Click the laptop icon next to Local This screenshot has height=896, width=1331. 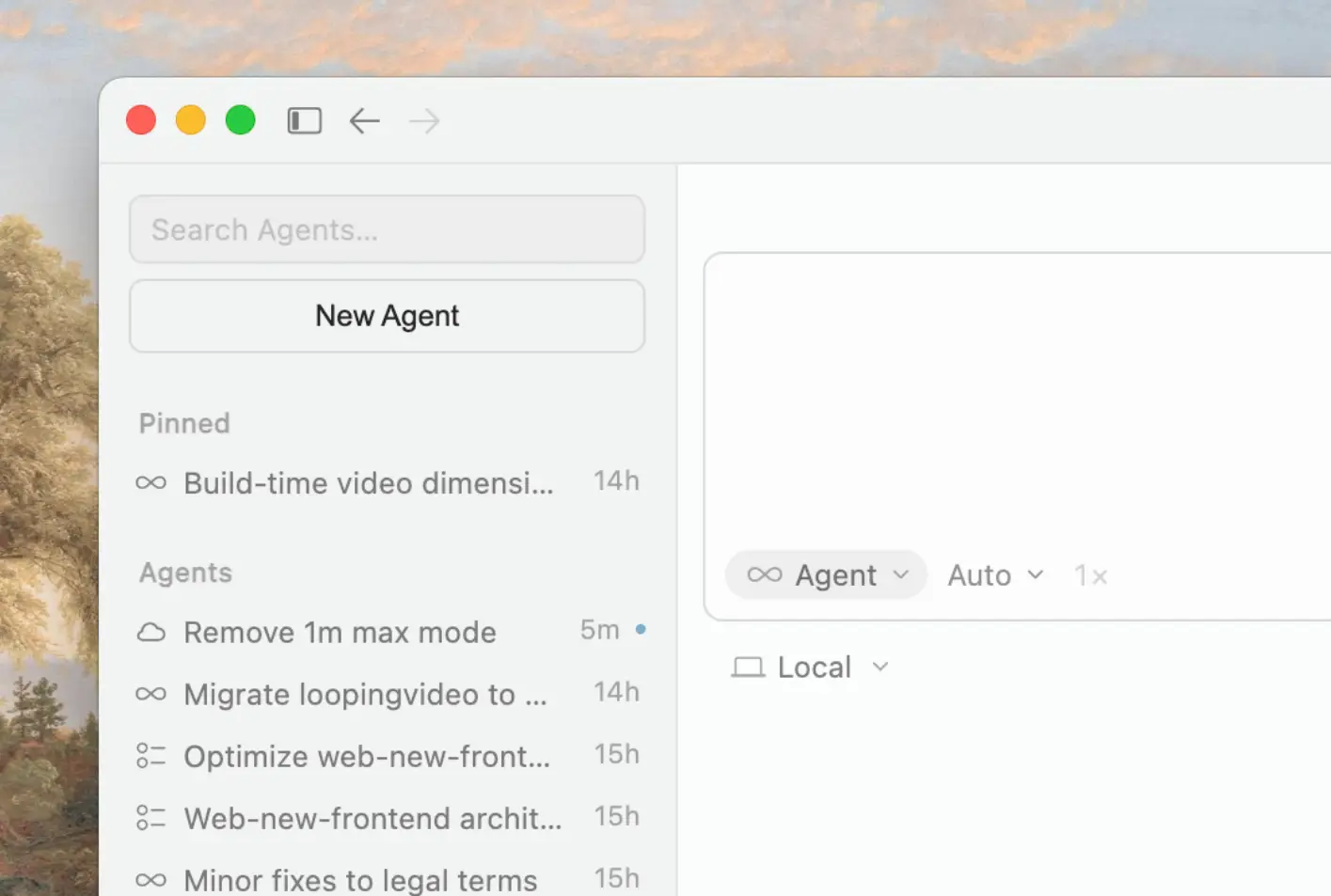point(750,667)
